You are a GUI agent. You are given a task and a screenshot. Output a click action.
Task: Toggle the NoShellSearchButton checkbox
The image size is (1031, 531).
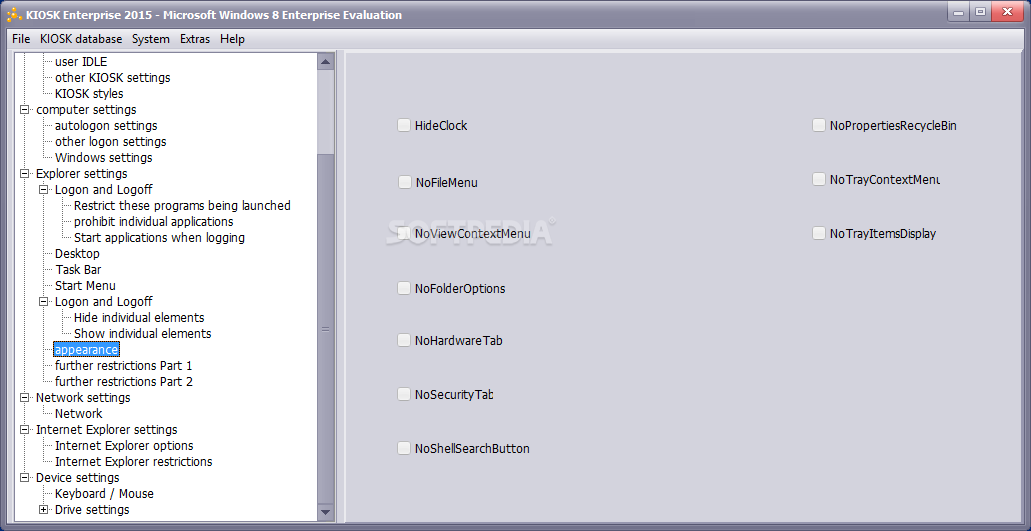404,448
